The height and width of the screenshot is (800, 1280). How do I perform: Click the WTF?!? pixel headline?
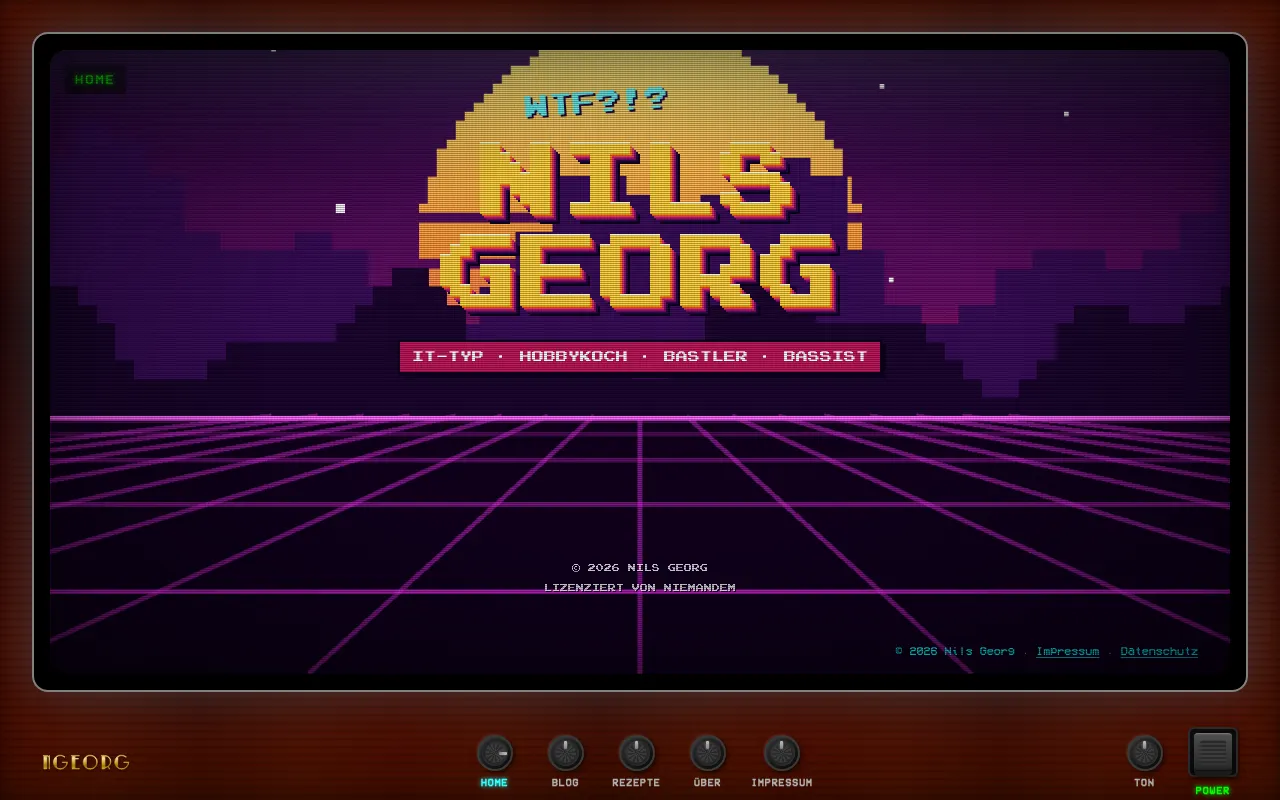click(x=596, y=103)
